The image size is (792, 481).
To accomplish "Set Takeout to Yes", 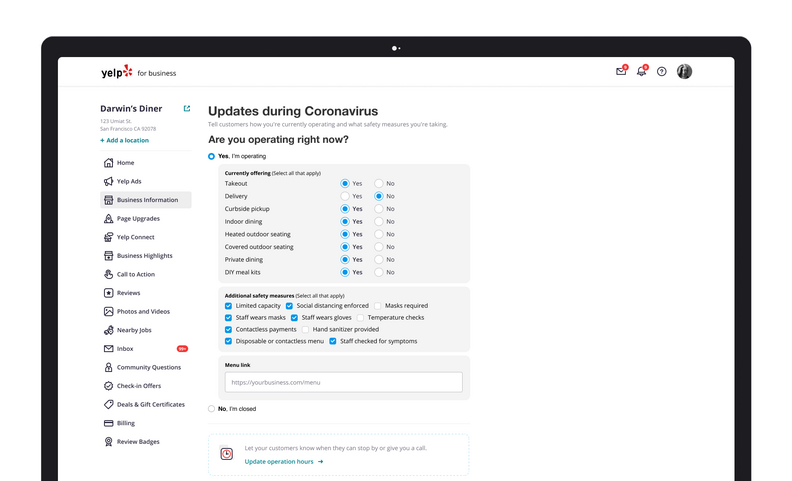I will (x=344, y=183).
